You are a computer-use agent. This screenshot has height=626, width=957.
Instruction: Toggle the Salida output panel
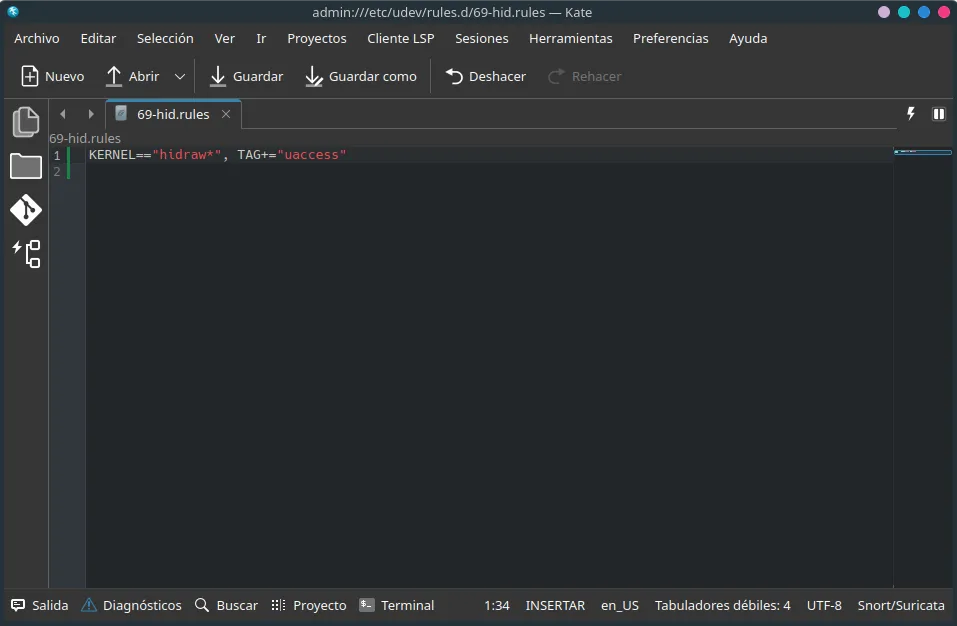click(x=40, y=605)
